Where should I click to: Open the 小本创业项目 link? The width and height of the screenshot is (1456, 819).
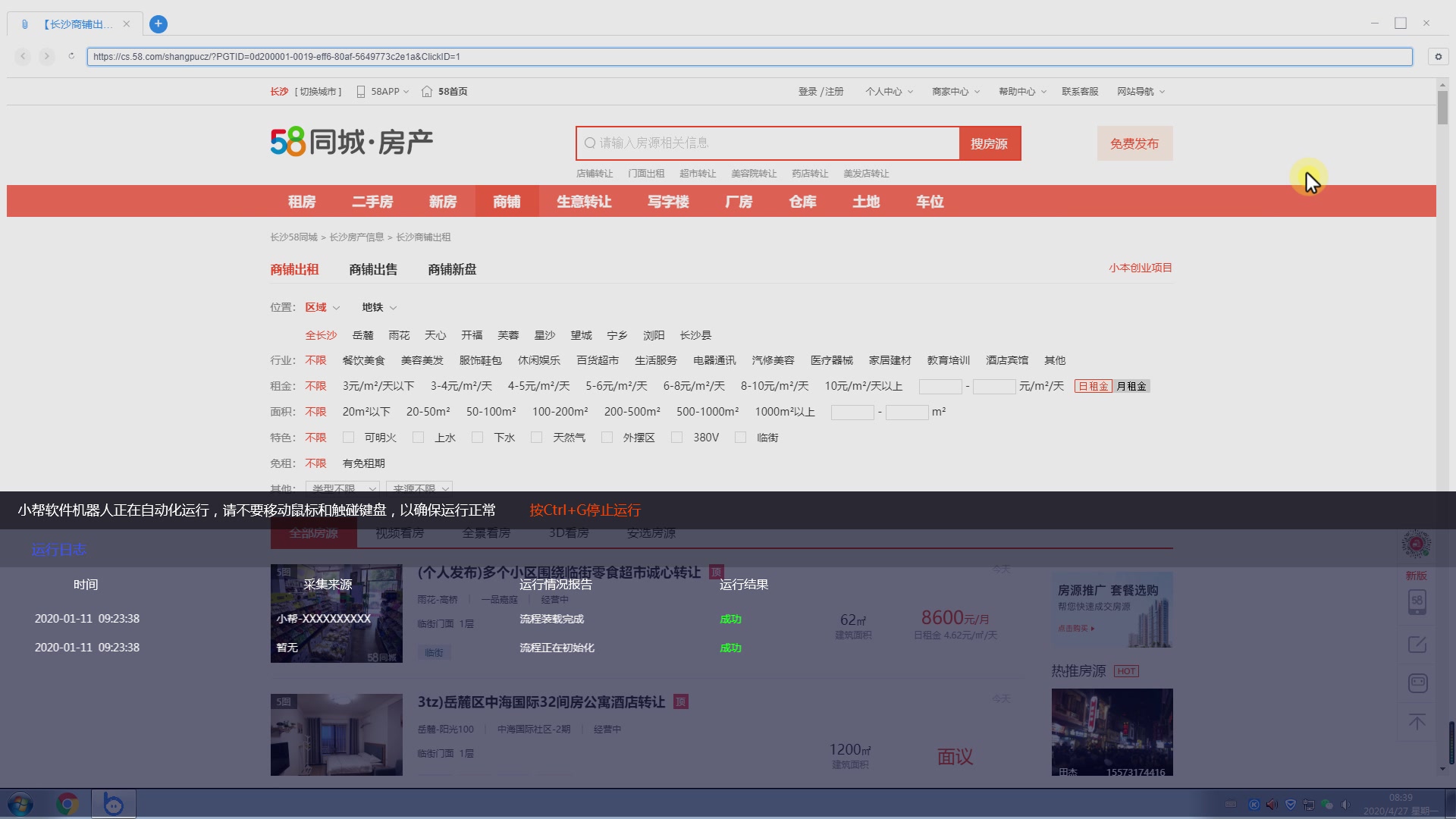(1141, 268)
